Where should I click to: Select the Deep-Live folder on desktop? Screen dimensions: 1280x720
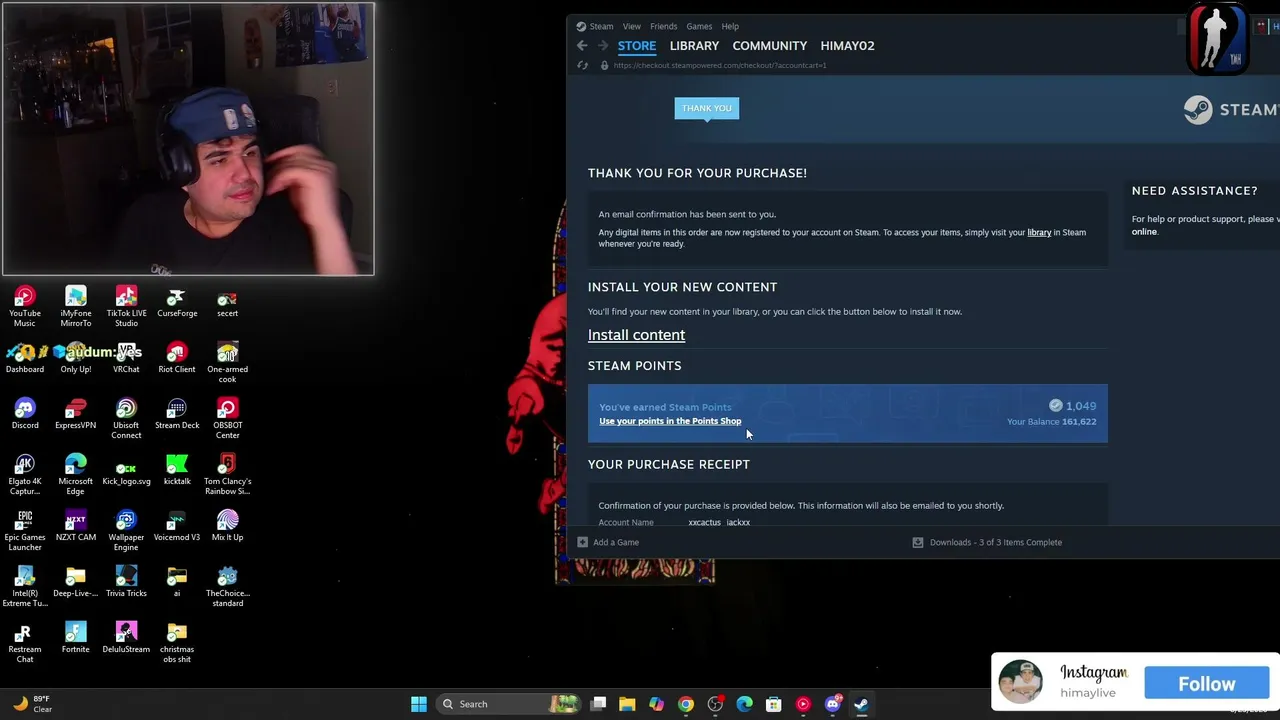[x=76, y=582]
